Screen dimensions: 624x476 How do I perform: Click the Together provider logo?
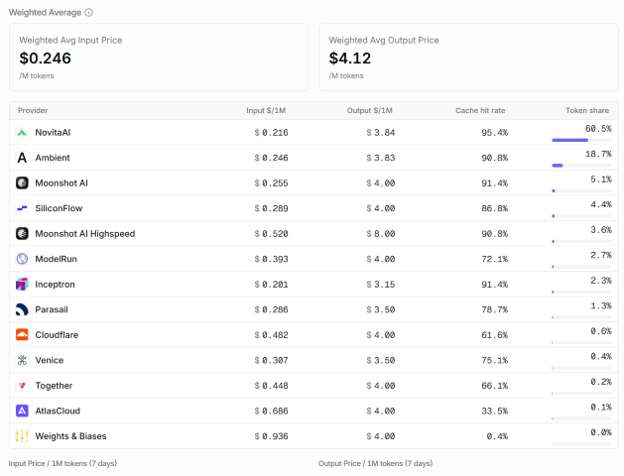point(22,385)
